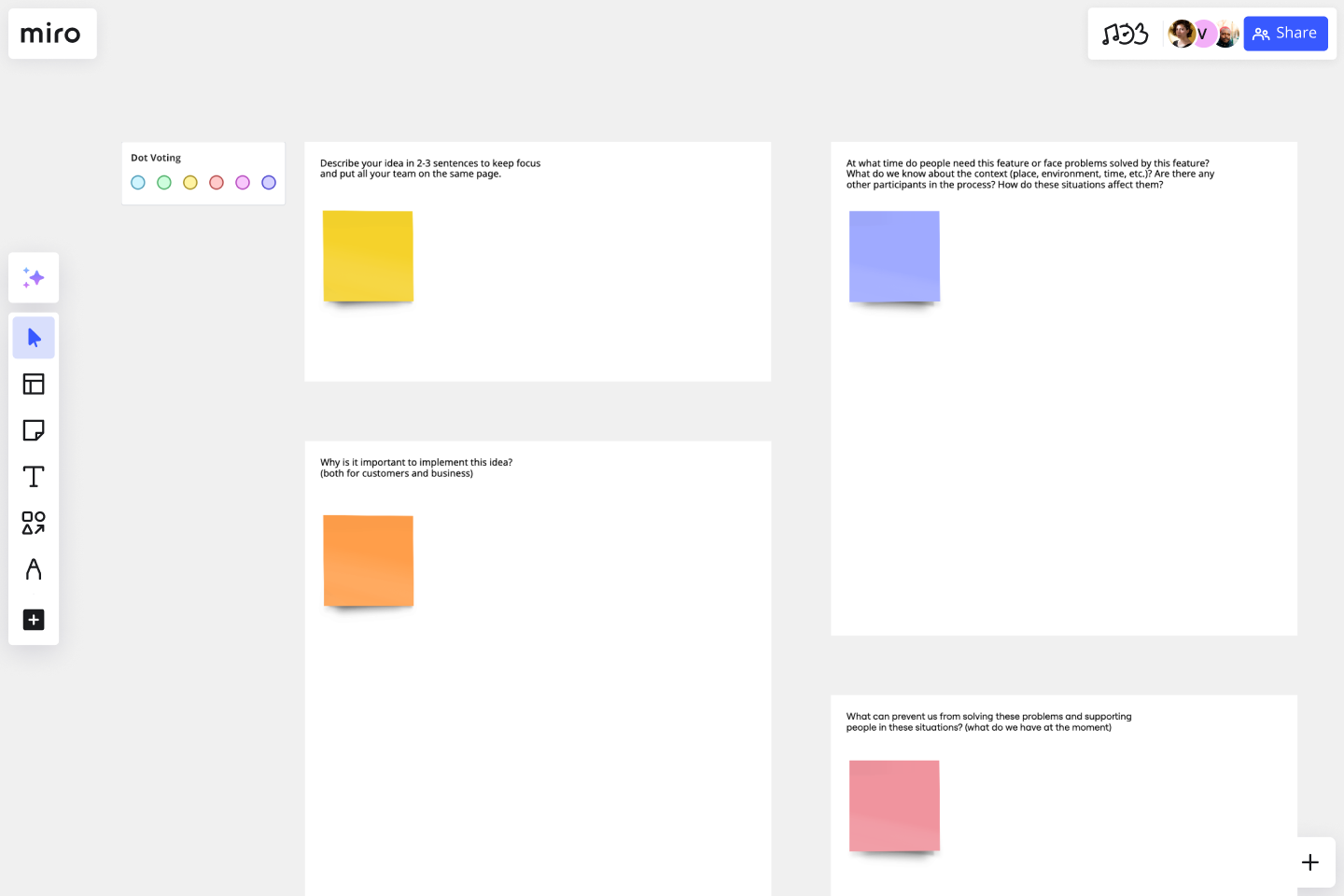The height and width of the screenshot is (896, 1344).
Task: Open the shapes and connectors tool
Action: tap(34, 523)
